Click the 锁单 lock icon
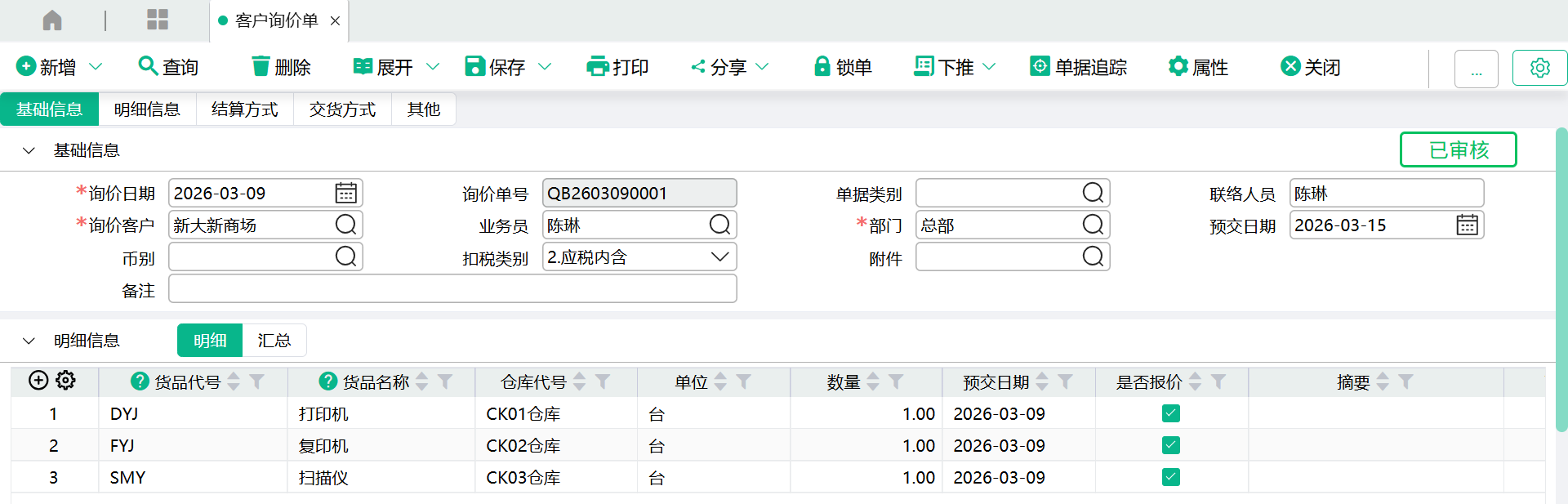Viewport: 1568px width, 504px height. (x=822, y=67)
